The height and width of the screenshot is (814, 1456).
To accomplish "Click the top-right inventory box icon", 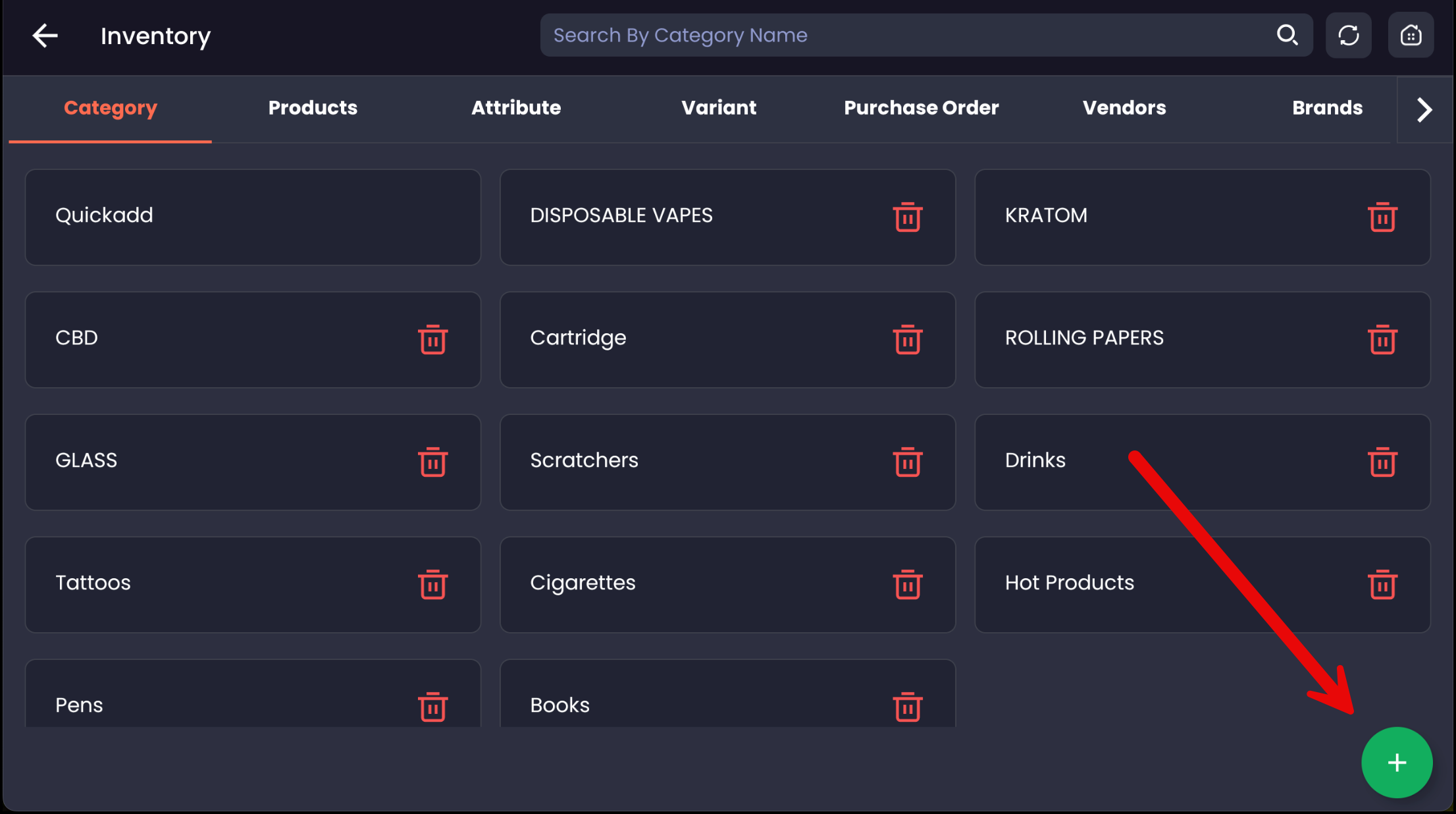I will (x=1411, y=35).
